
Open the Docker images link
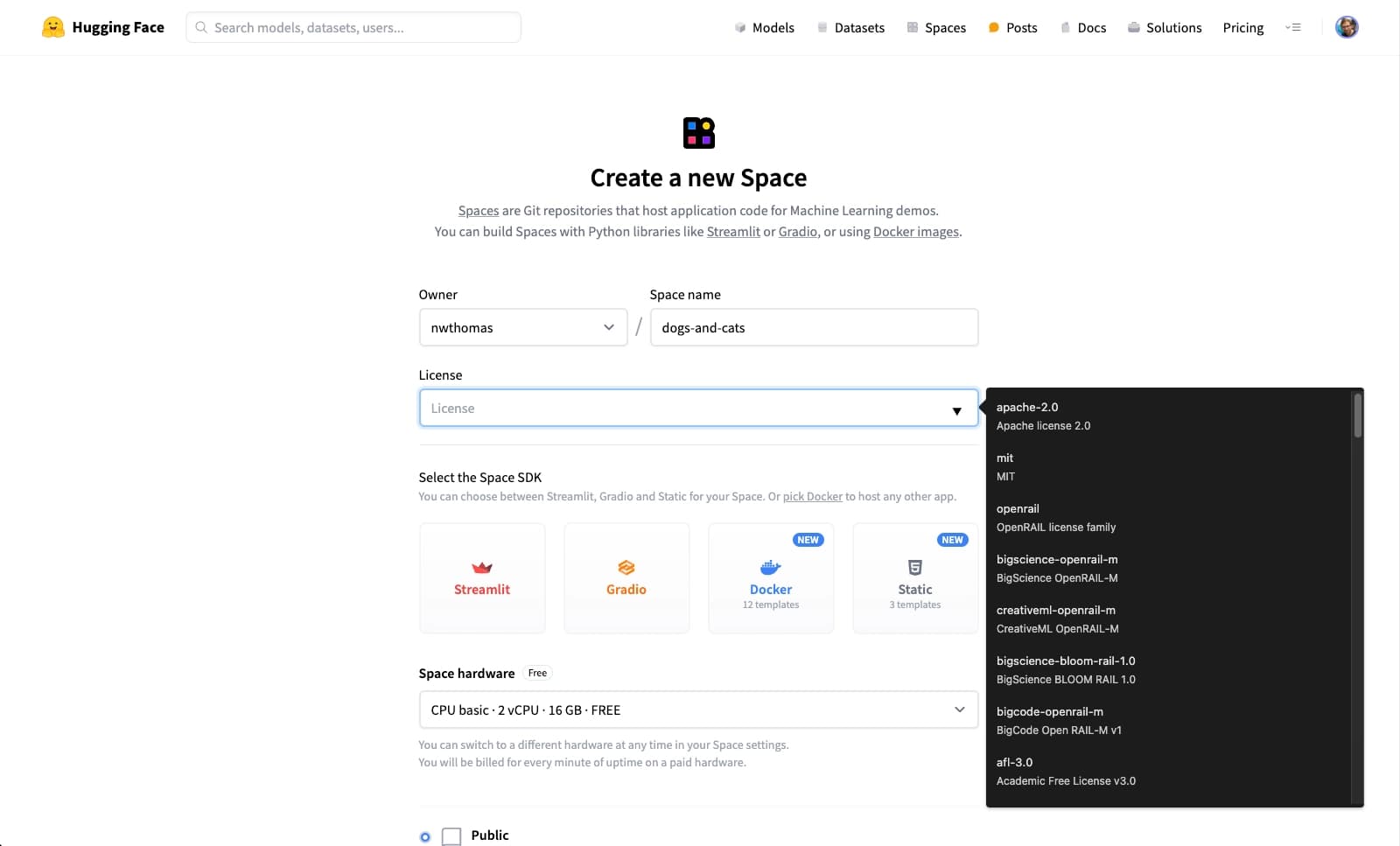pyautogui.click(x=915, y=231)
